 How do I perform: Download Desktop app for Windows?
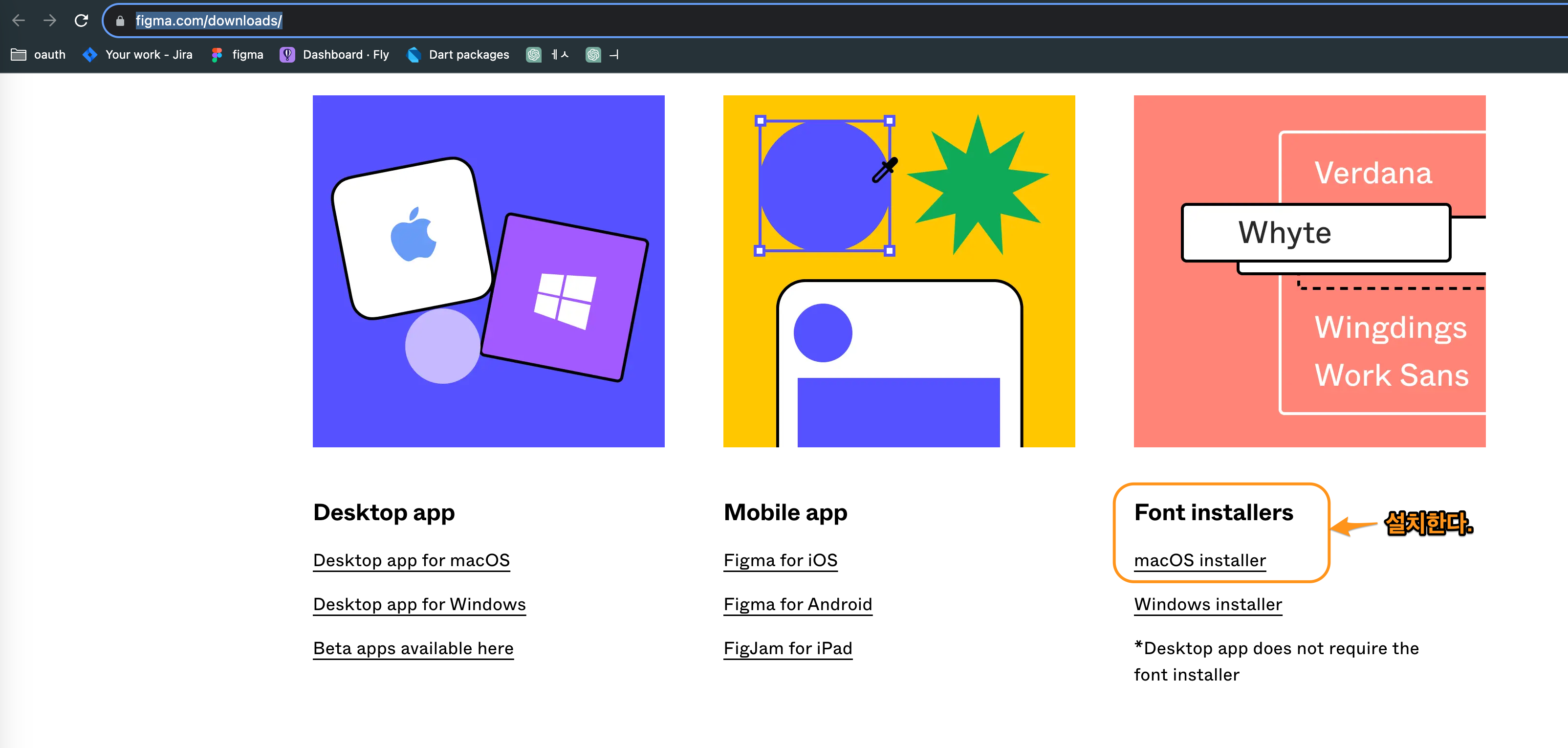tap(419, 604)
